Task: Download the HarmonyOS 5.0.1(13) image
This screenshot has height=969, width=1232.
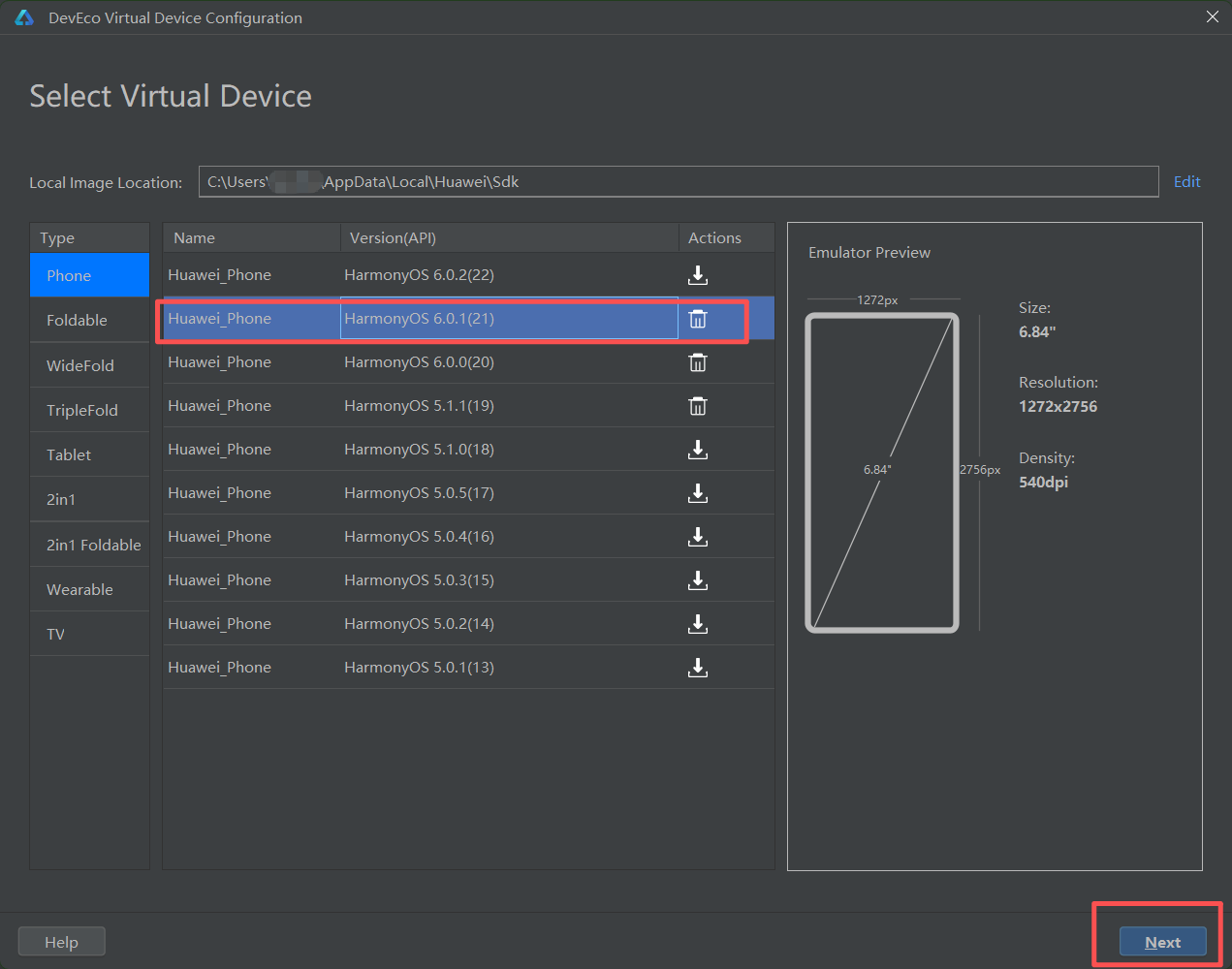Action: coord(698,668)
